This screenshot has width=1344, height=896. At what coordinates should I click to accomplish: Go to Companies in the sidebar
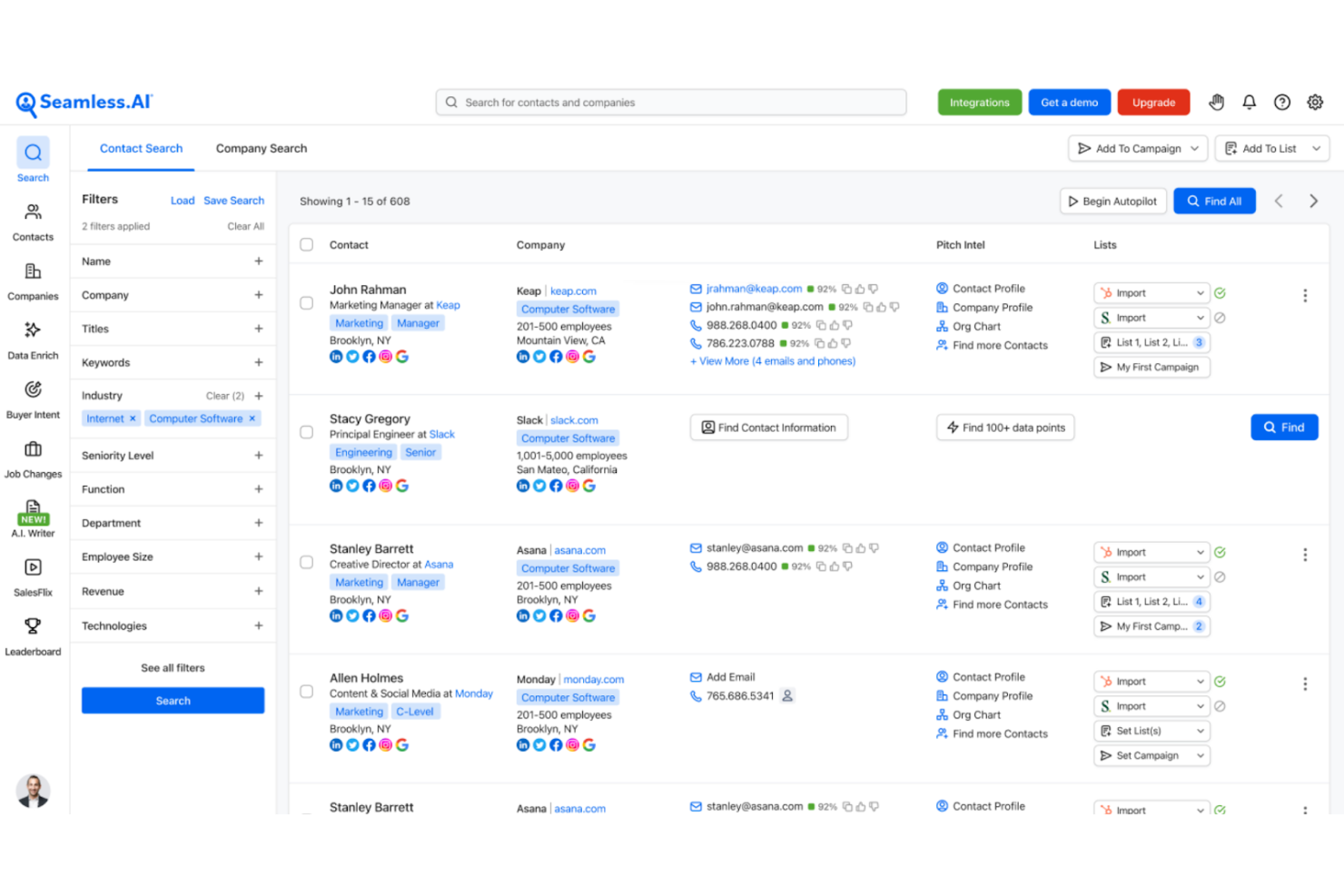point(33,281)
